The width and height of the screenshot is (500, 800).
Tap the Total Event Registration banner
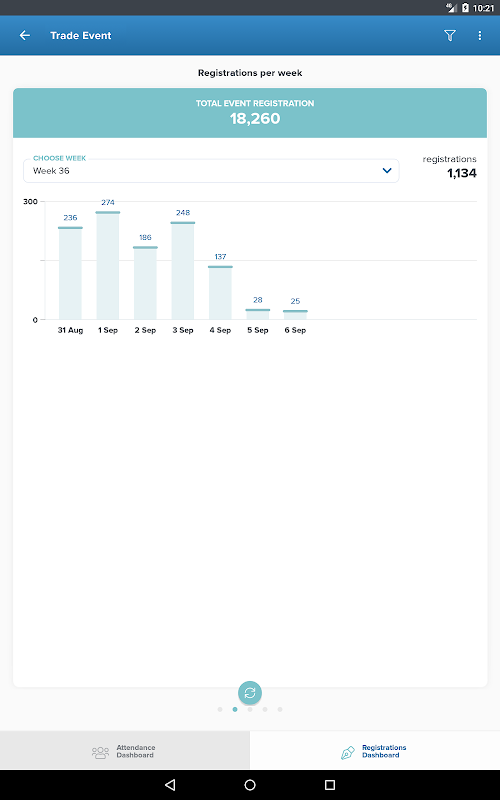(x=250, y=113)
